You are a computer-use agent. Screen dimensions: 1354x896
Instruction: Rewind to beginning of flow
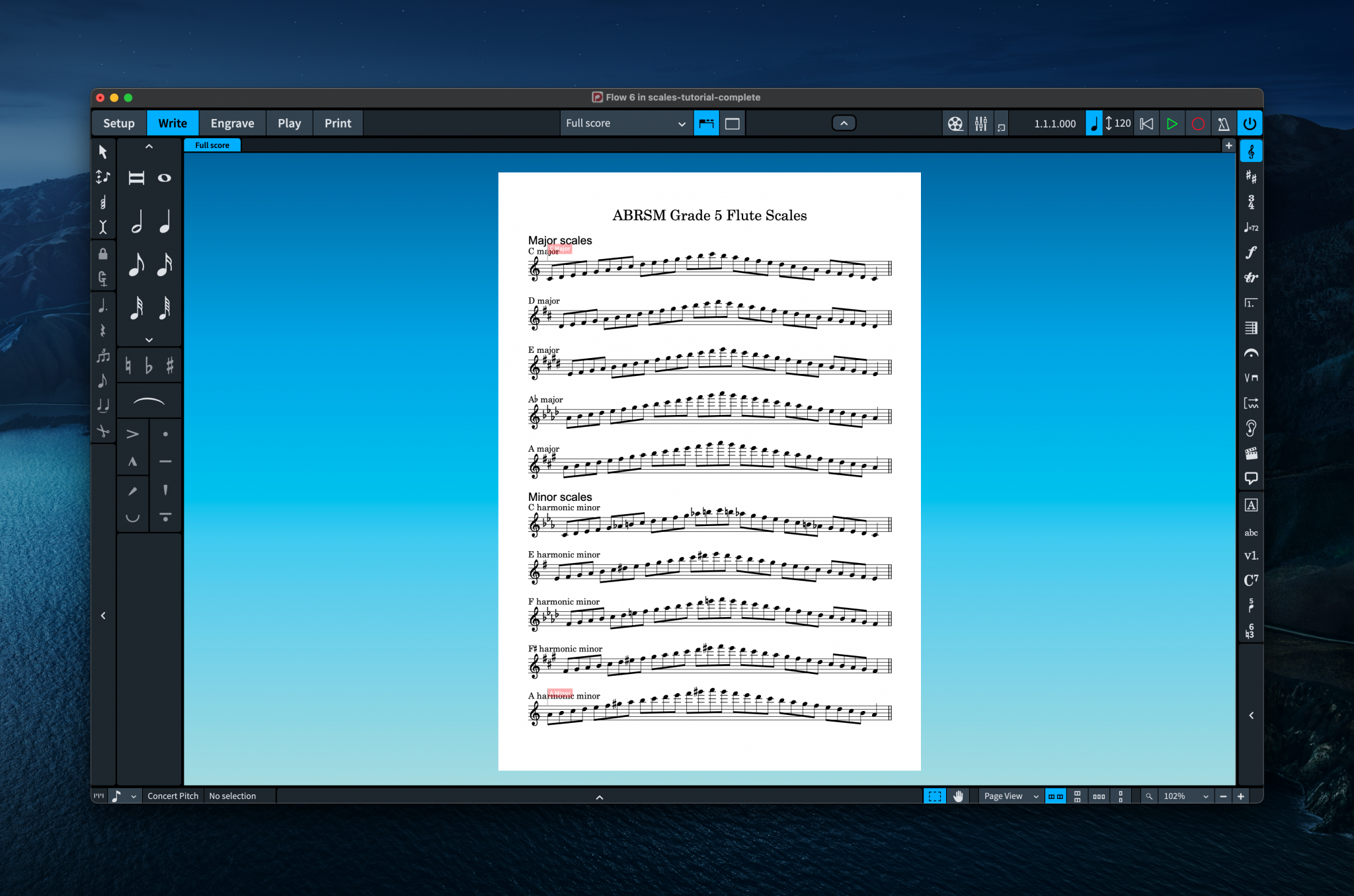[1146, 124]
